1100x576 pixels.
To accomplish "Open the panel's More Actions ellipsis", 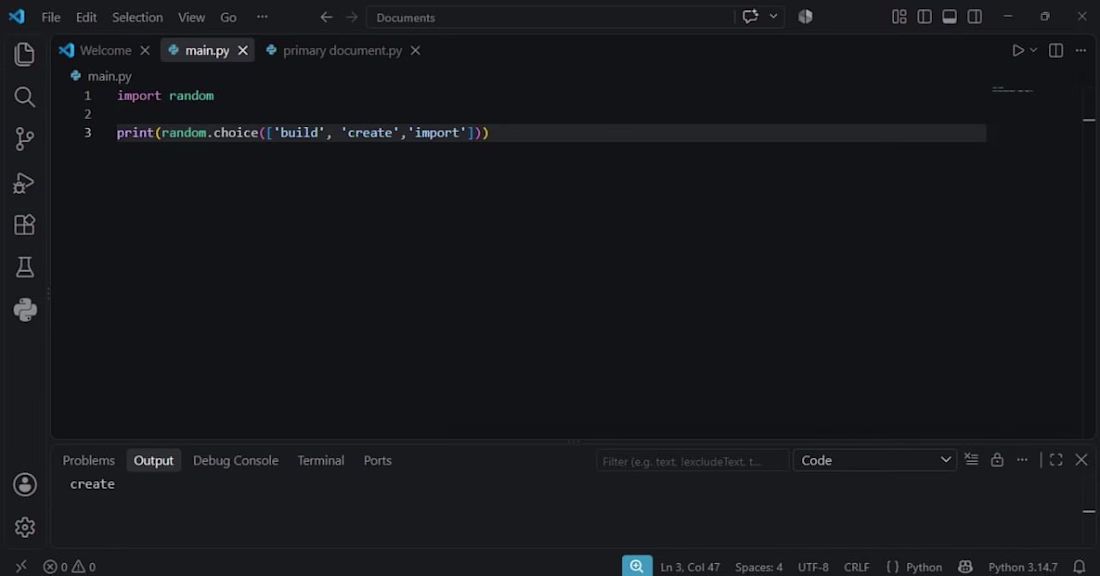I will [1022, 460].
